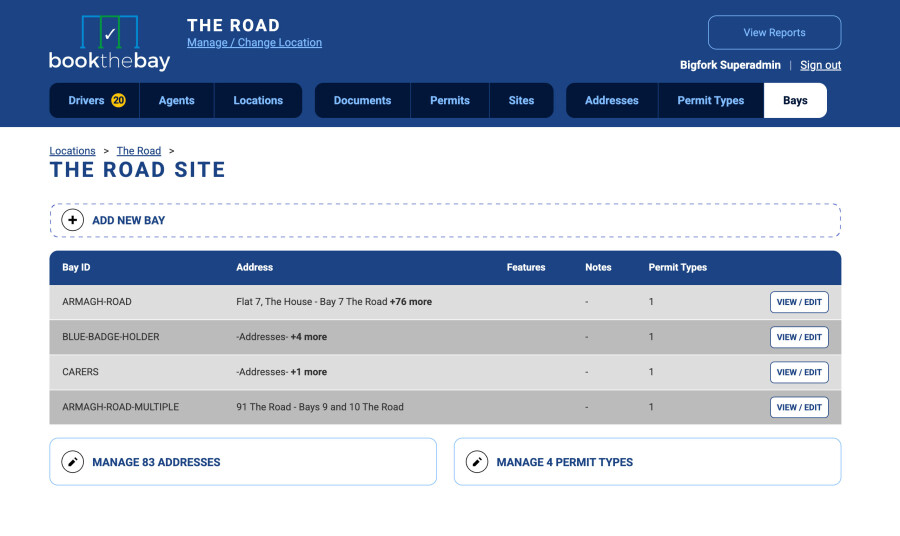
Task: Click the View Reports button
Action: pos(774,33)
